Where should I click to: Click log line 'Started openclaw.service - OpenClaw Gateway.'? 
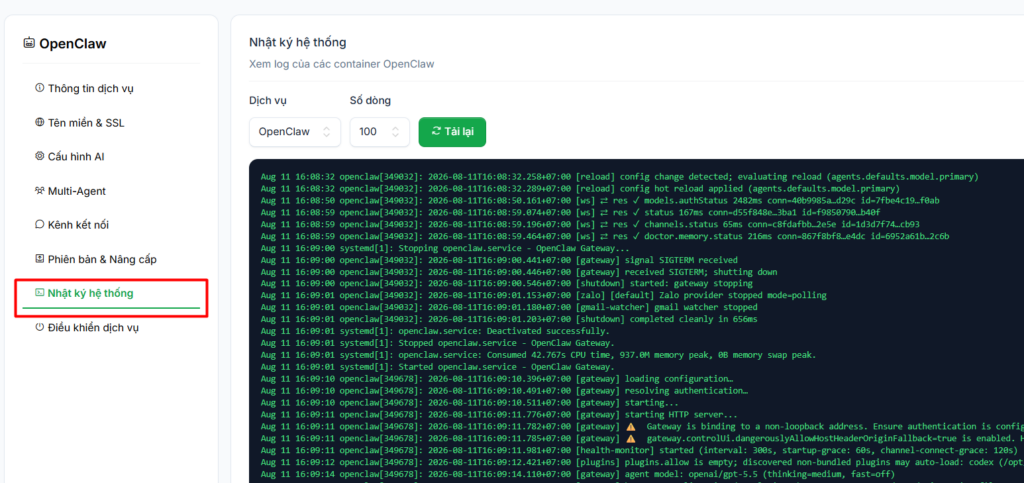coord(438,367)
